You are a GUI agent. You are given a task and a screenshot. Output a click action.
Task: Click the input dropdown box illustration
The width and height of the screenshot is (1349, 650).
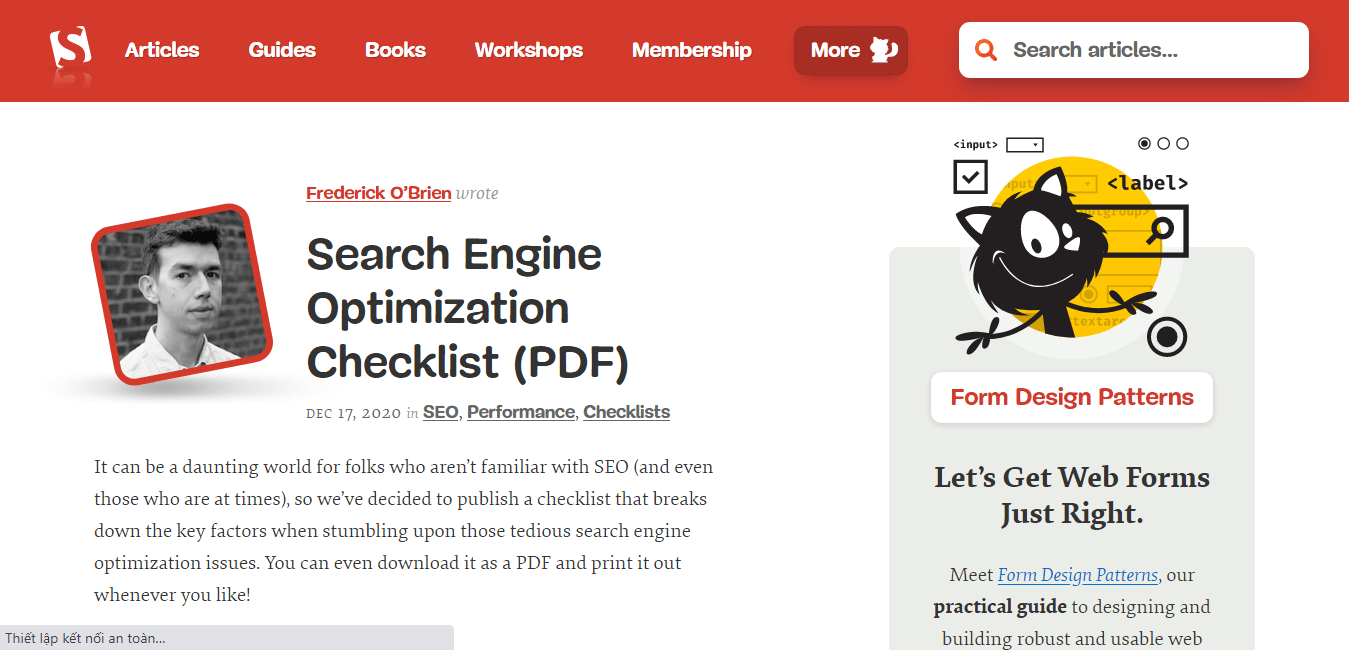point(1024,145)
